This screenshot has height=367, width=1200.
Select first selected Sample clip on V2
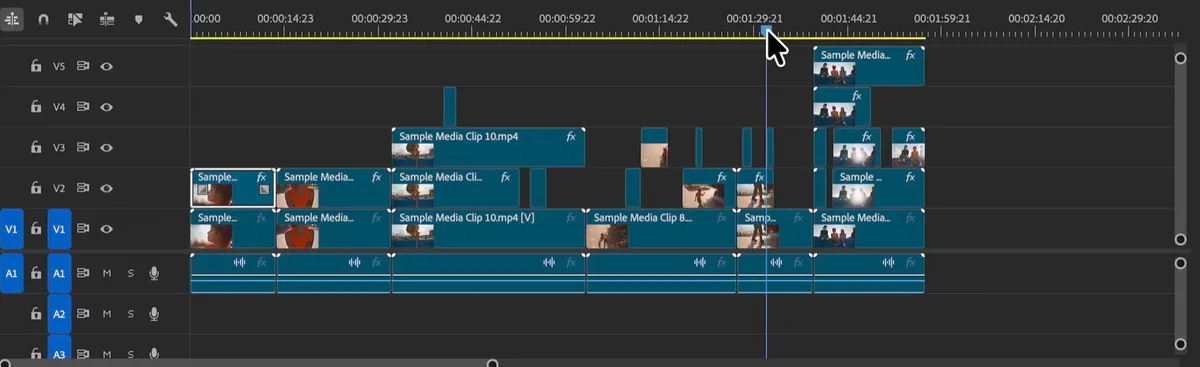(232, 188)
